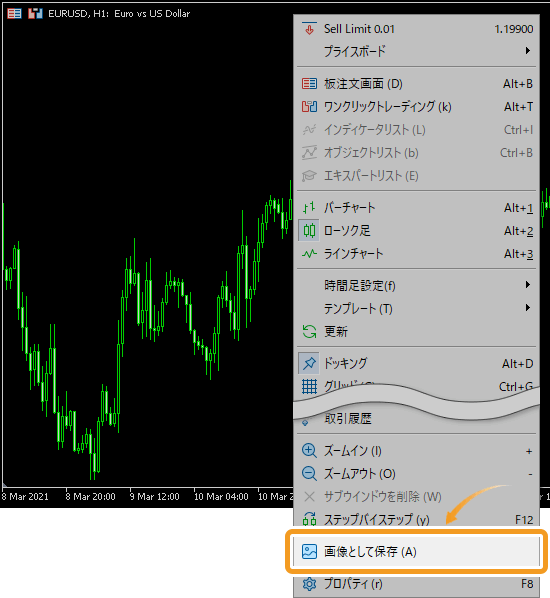Click the 板注文画面 menu icon
The image size is (550, 598).
coord(309,84)
